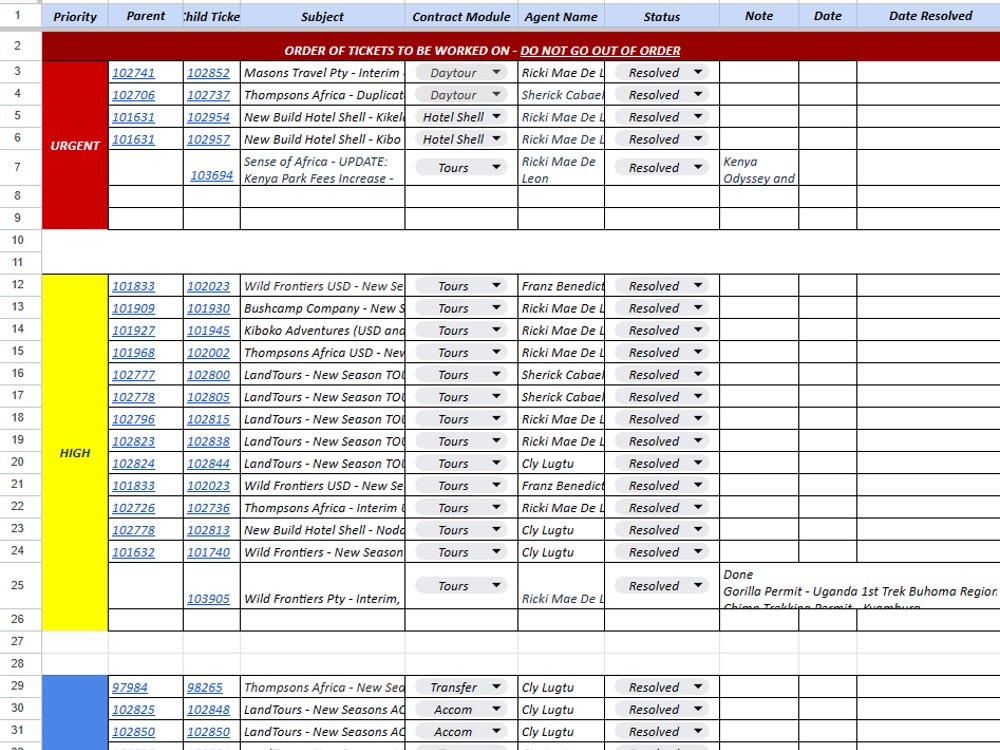Select row header number 27
The image size is (1000, 750).
(18, 641)
